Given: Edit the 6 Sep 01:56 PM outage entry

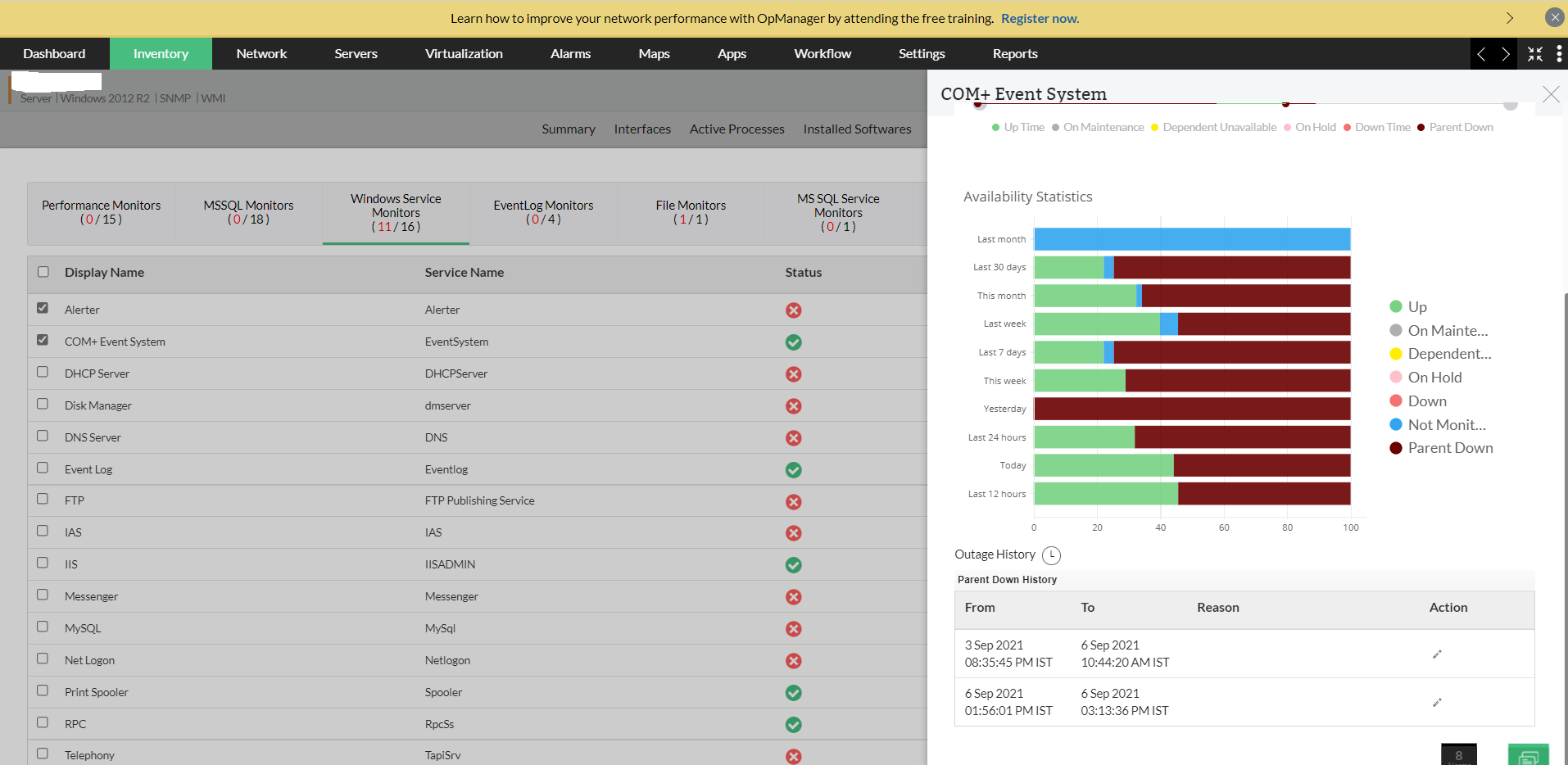Looking at the screenshot, I should coord(1436,703).
